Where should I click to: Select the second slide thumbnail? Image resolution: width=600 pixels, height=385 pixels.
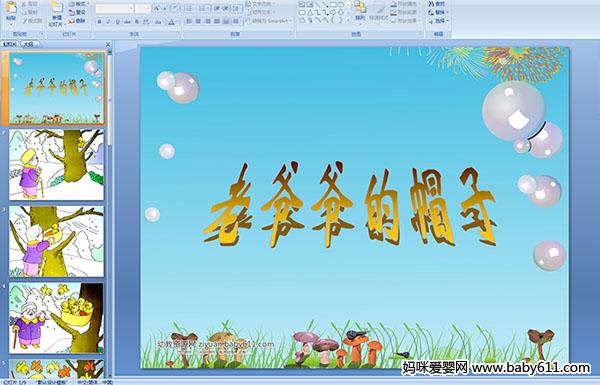56,165
